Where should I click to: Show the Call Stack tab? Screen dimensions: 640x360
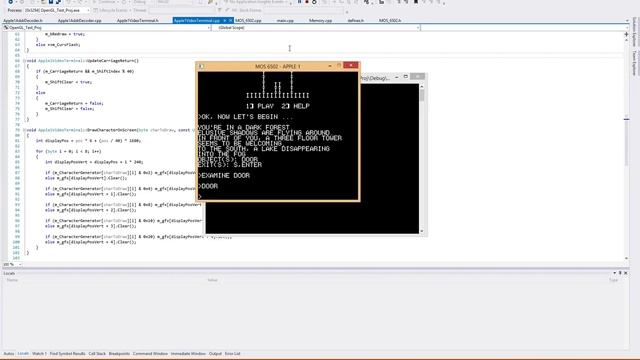click(97, 354)
